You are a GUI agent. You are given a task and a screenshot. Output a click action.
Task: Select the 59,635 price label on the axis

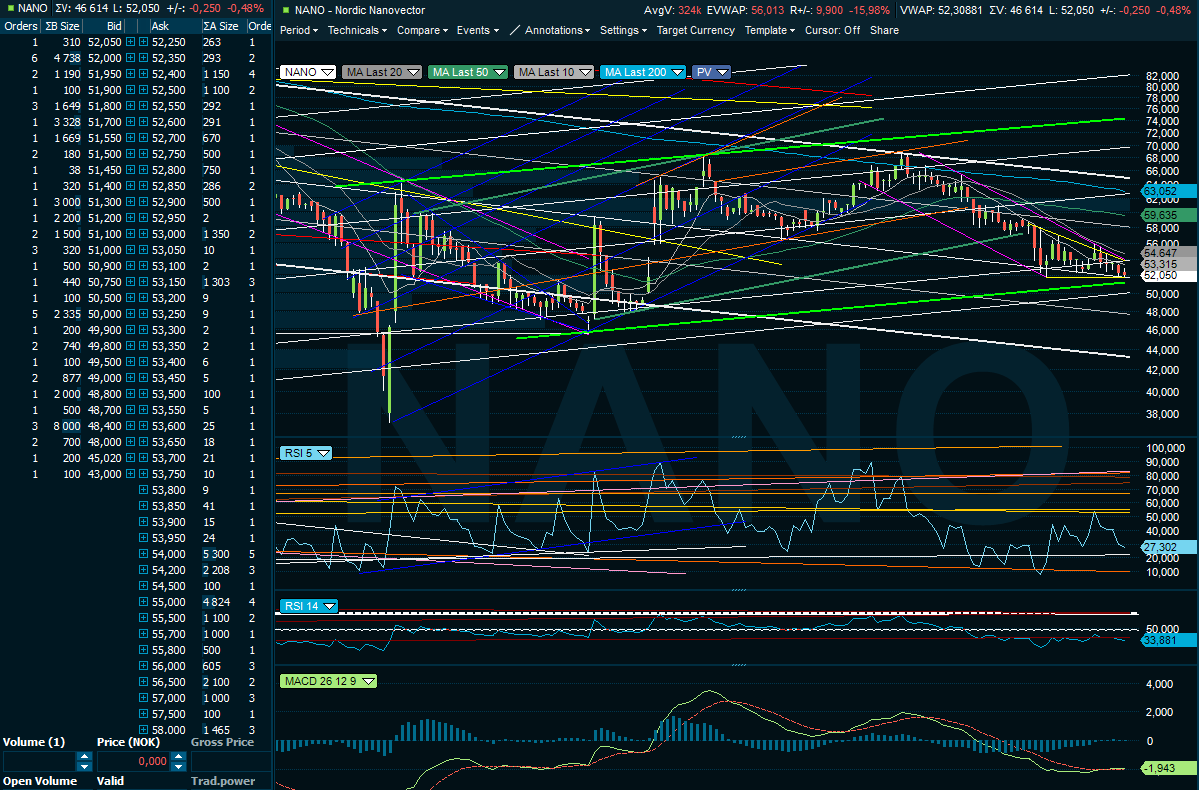pos(1169,216)
